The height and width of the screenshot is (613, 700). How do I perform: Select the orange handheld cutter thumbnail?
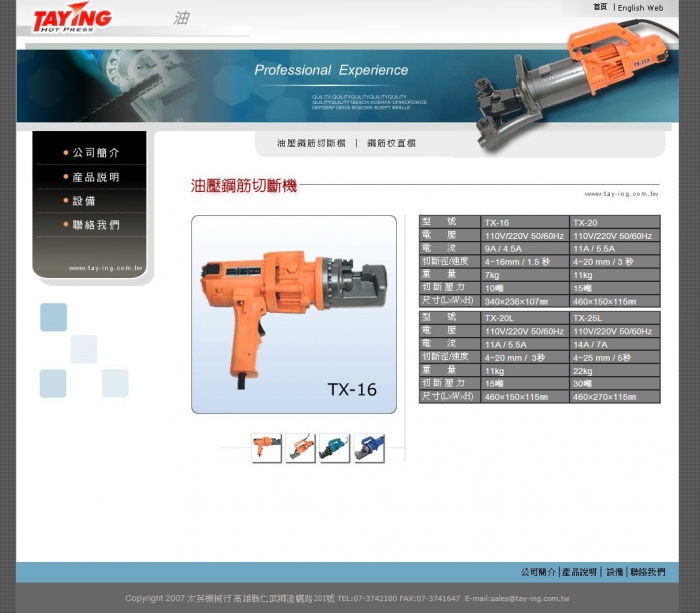[x=267, y=448]
